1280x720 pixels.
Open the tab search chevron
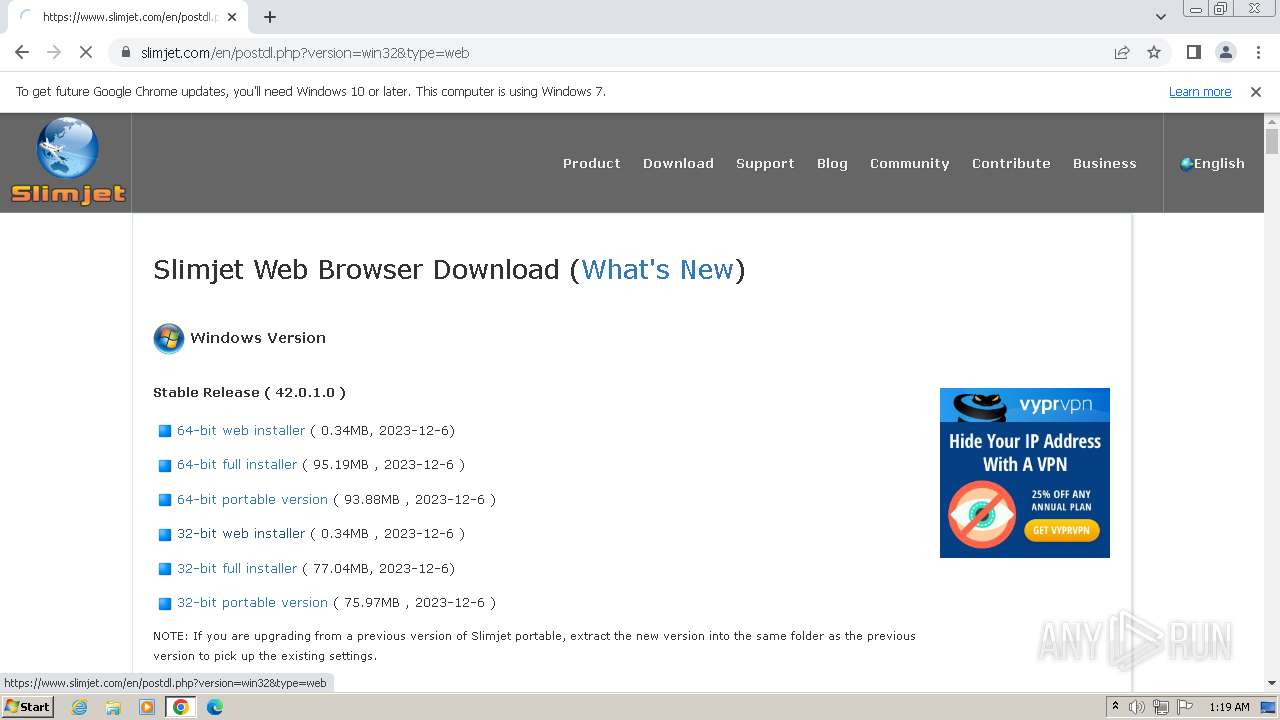pyautogui.click(x=1160, y=17)
